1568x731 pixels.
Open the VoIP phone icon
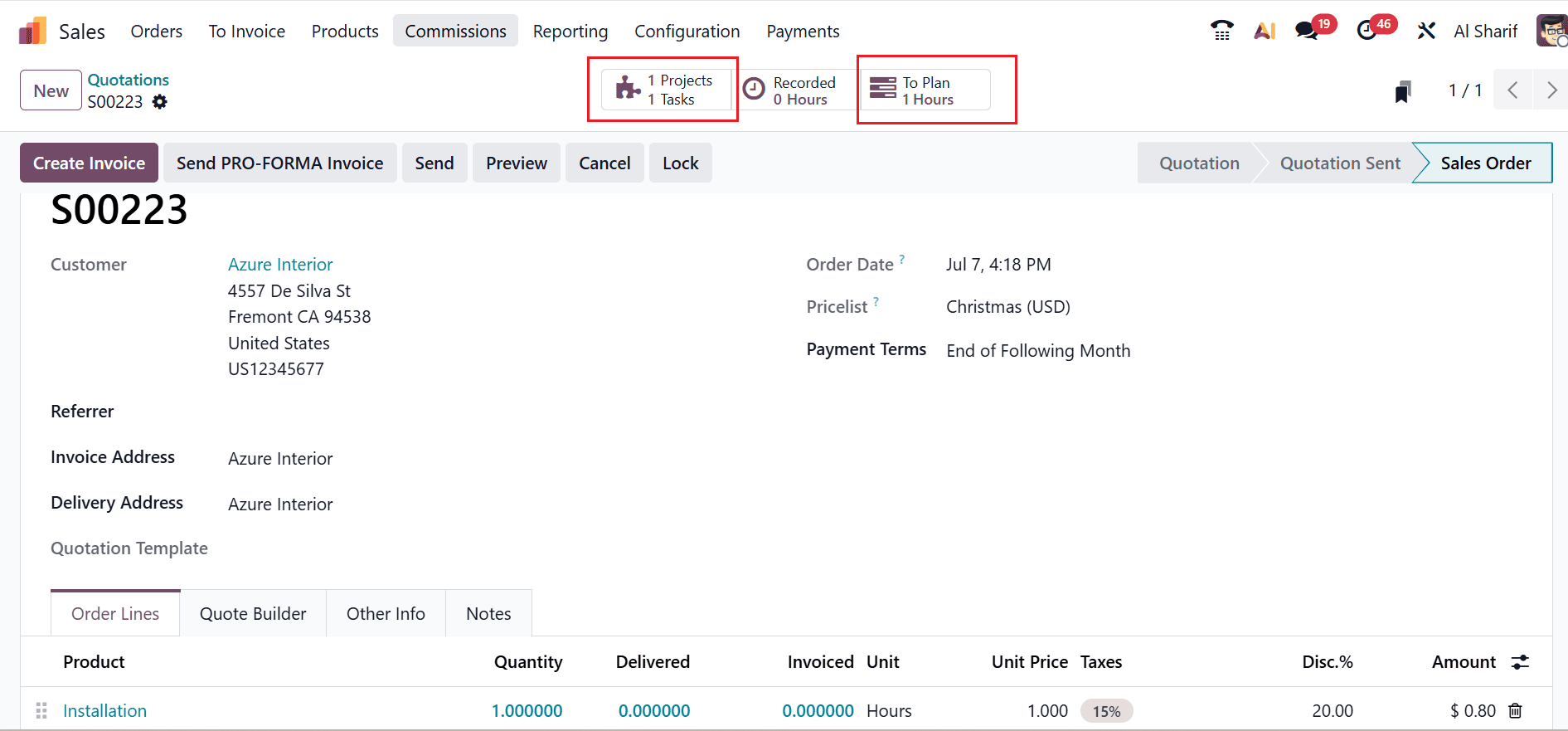click(1221, 31)
